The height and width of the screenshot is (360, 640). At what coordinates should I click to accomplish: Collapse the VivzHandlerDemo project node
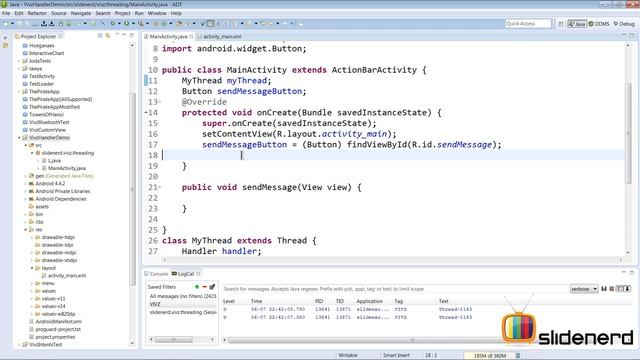pos(19,138)
